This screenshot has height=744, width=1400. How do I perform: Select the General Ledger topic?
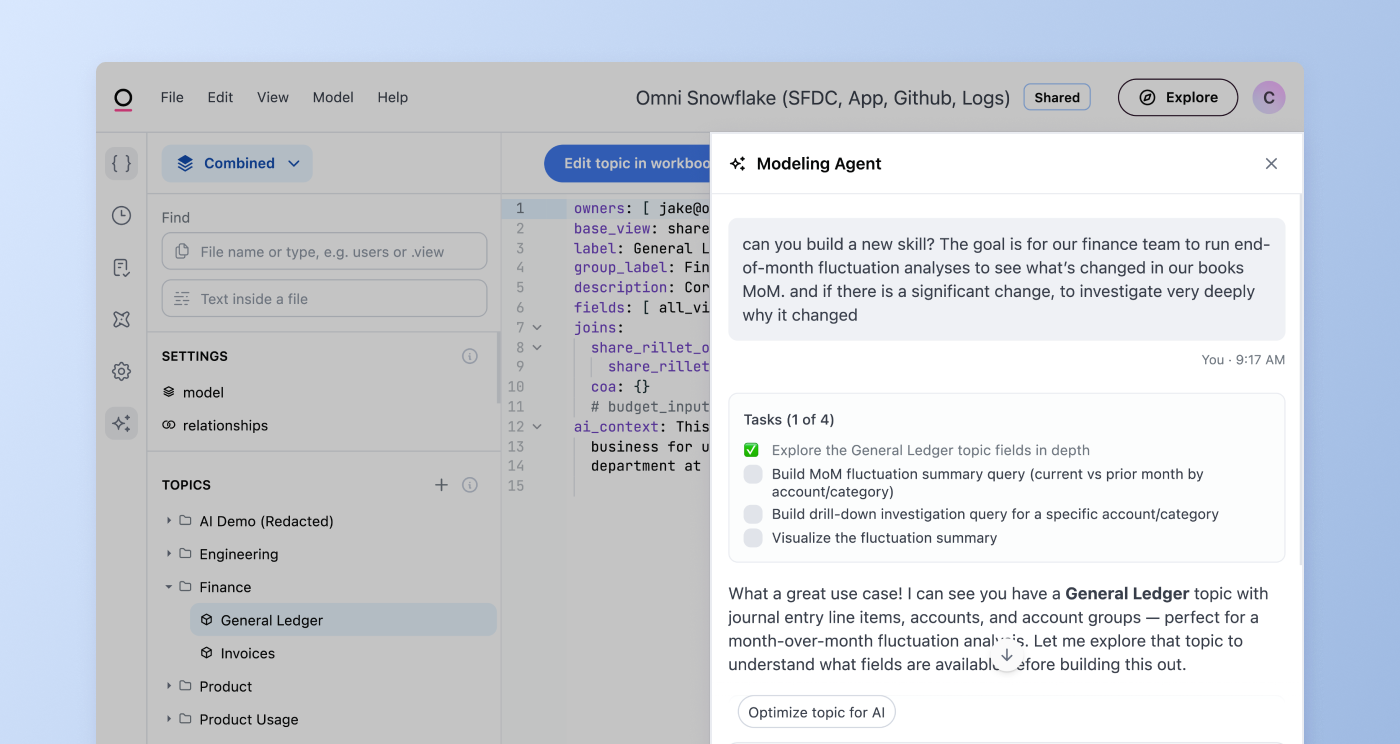[343, 620]
